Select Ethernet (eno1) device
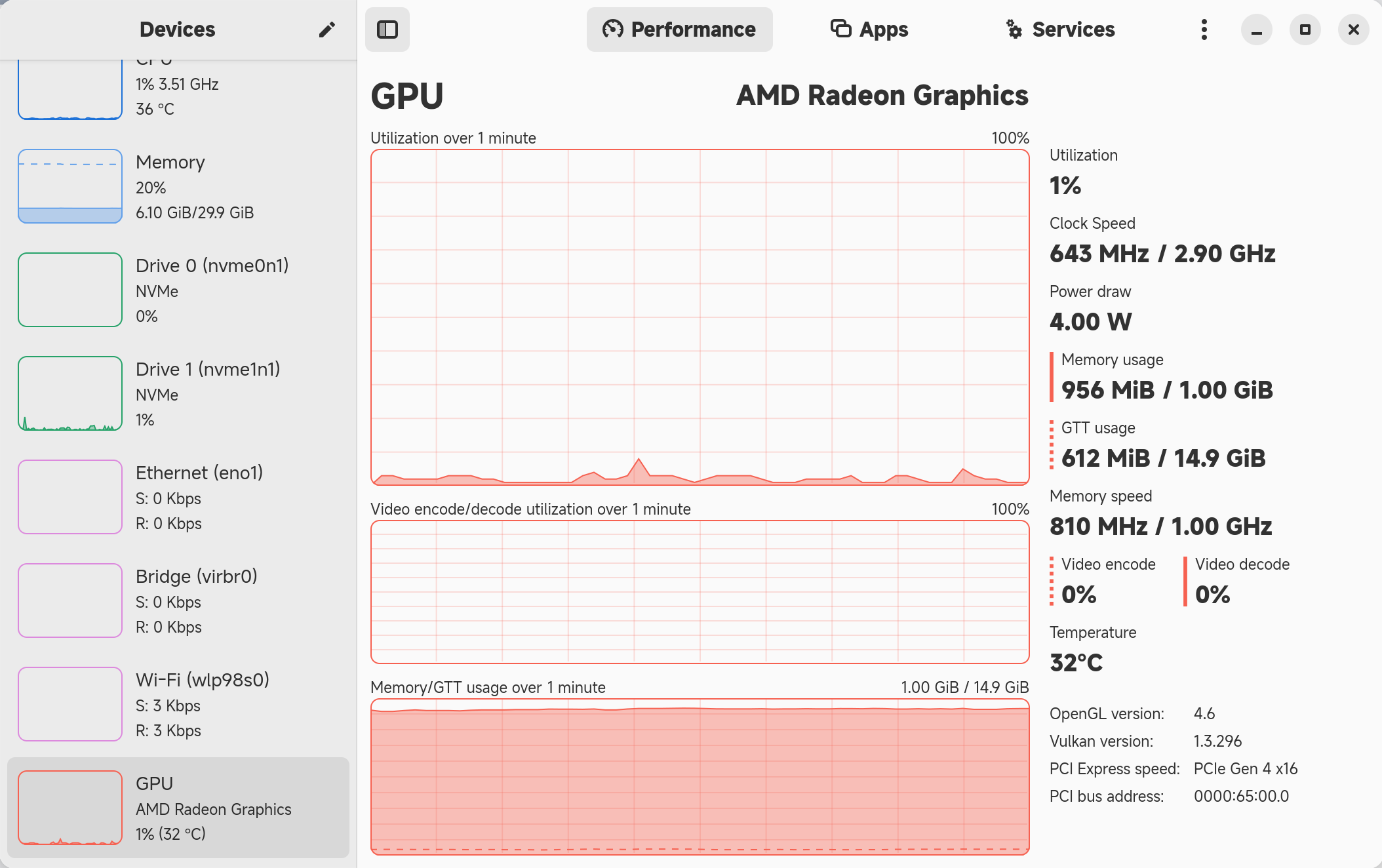Screen dimensions: 1382x868 pyautogui.click(x=178, y=498)
